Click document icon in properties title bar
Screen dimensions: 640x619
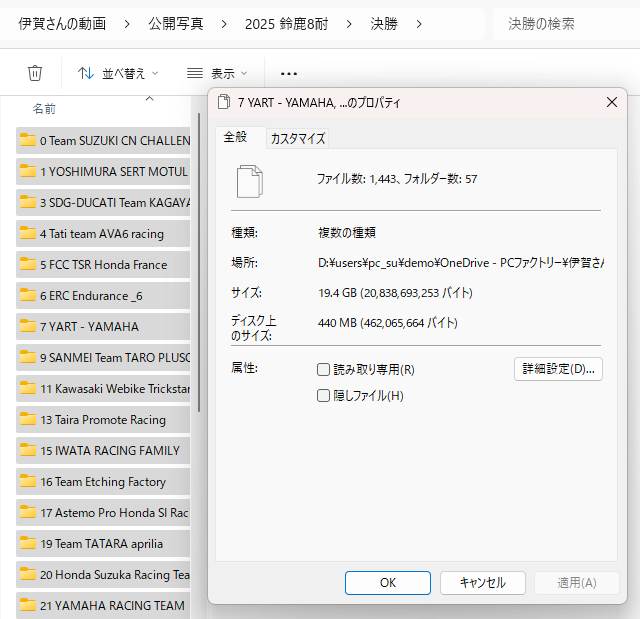(x=224, y=102)
